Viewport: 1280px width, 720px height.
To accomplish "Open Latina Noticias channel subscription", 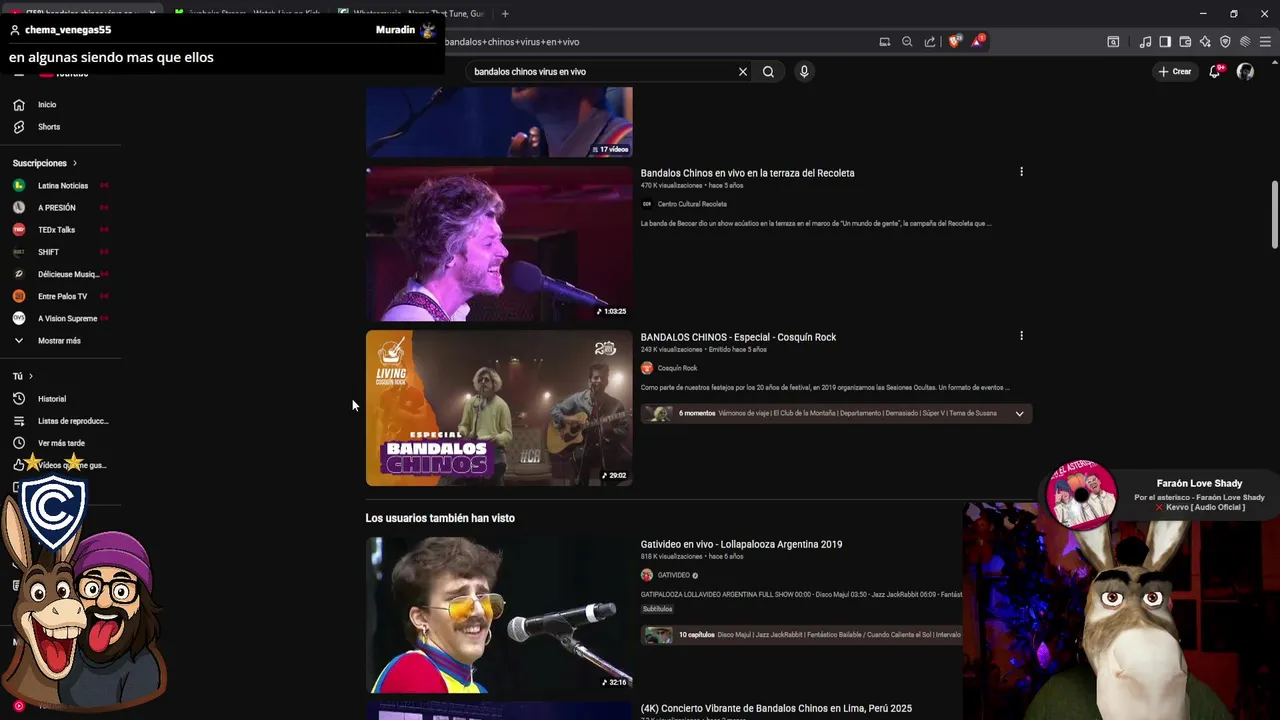I will pyautogui.click(x=62, y=186).
